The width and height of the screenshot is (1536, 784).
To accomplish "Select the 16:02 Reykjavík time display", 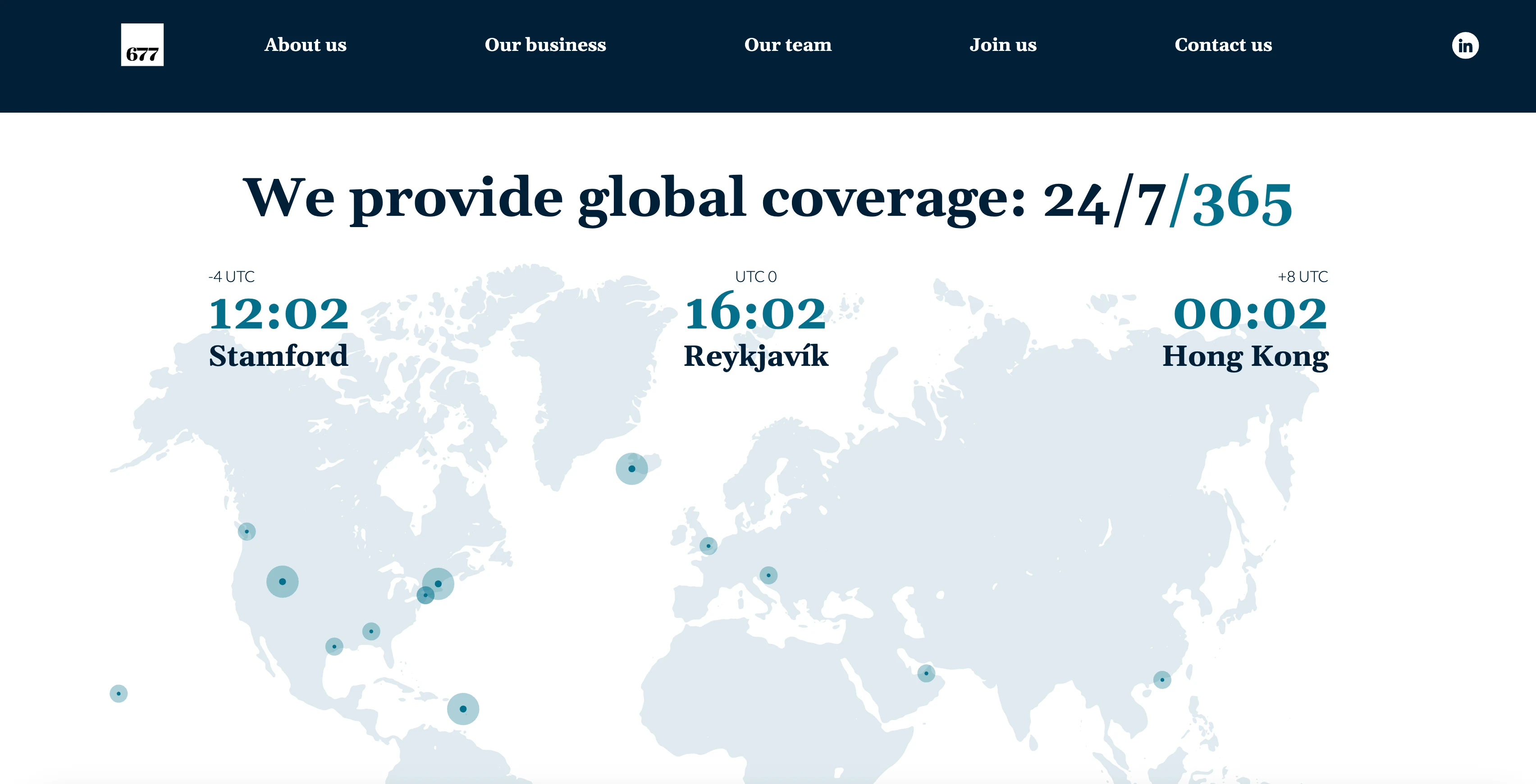I will point(756,312).
